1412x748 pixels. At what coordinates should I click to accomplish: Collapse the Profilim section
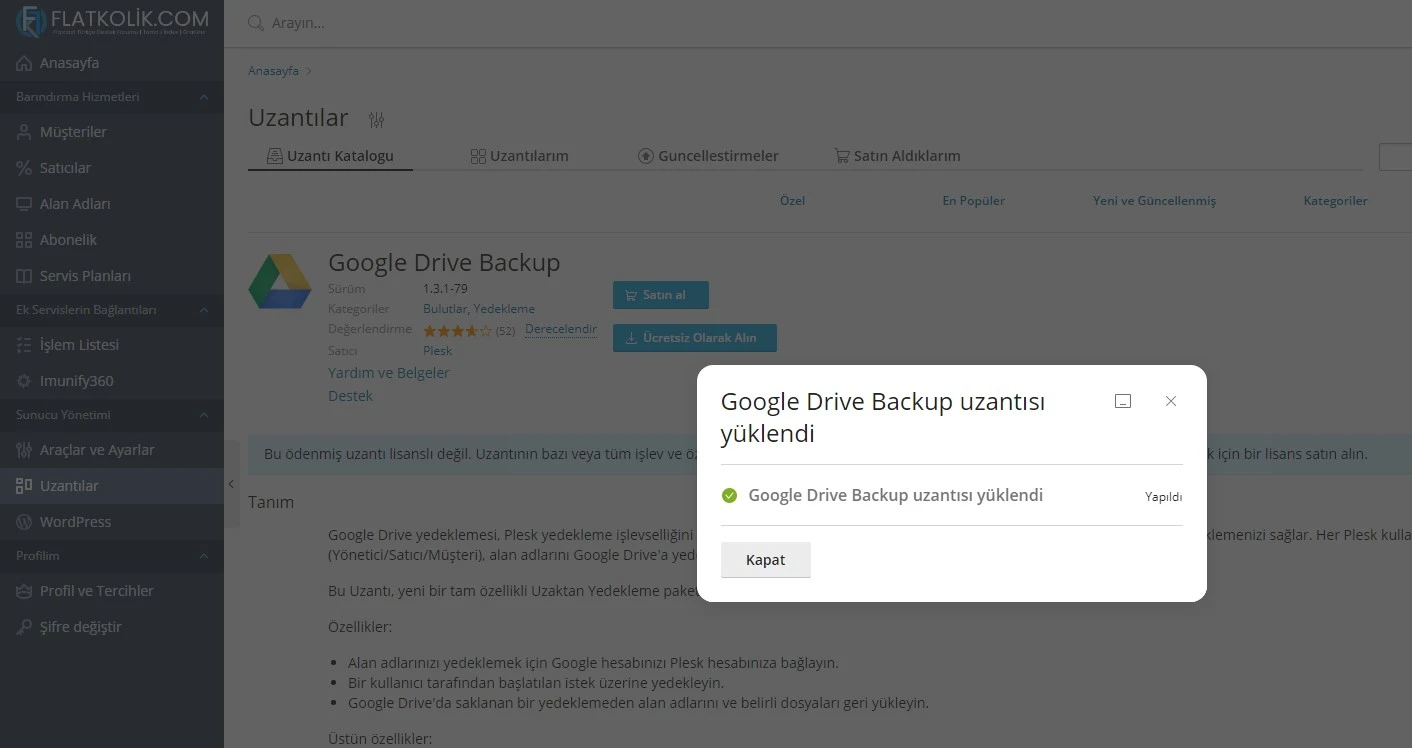coord(204,556)
